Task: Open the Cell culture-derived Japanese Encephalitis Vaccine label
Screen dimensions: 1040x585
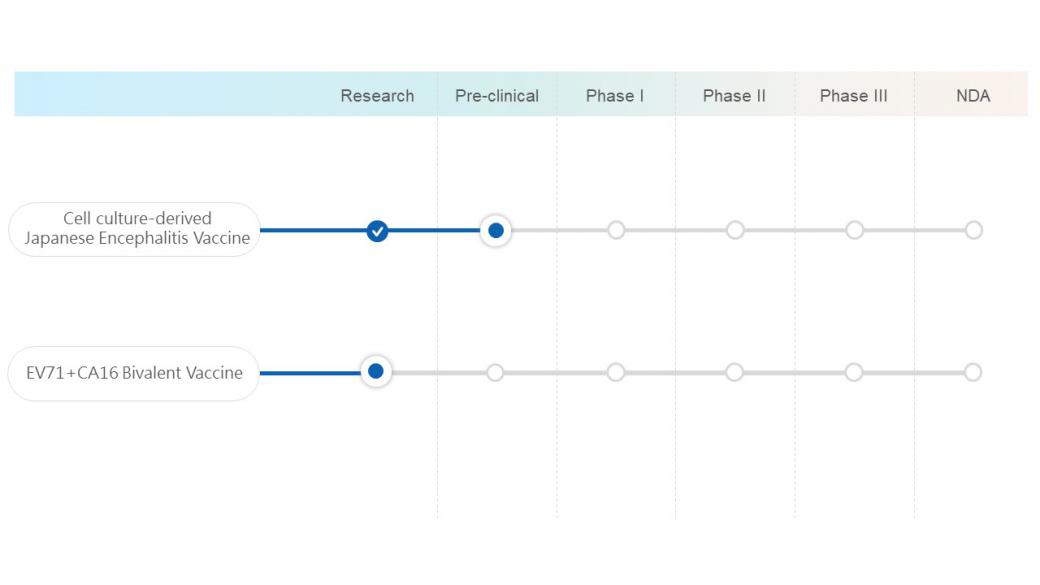Action: tap(135, 229)
